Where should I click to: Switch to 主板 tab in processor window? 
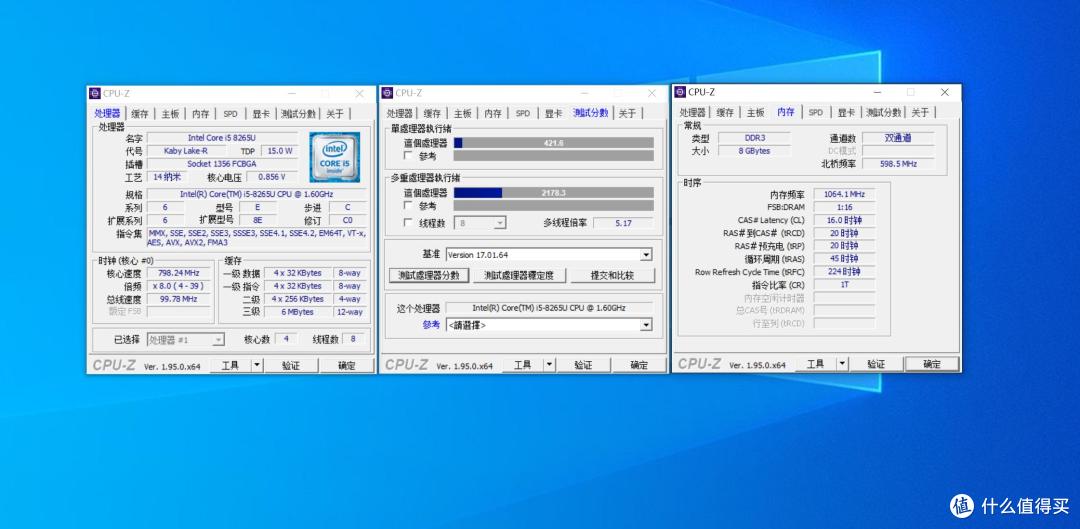(170, 114)
